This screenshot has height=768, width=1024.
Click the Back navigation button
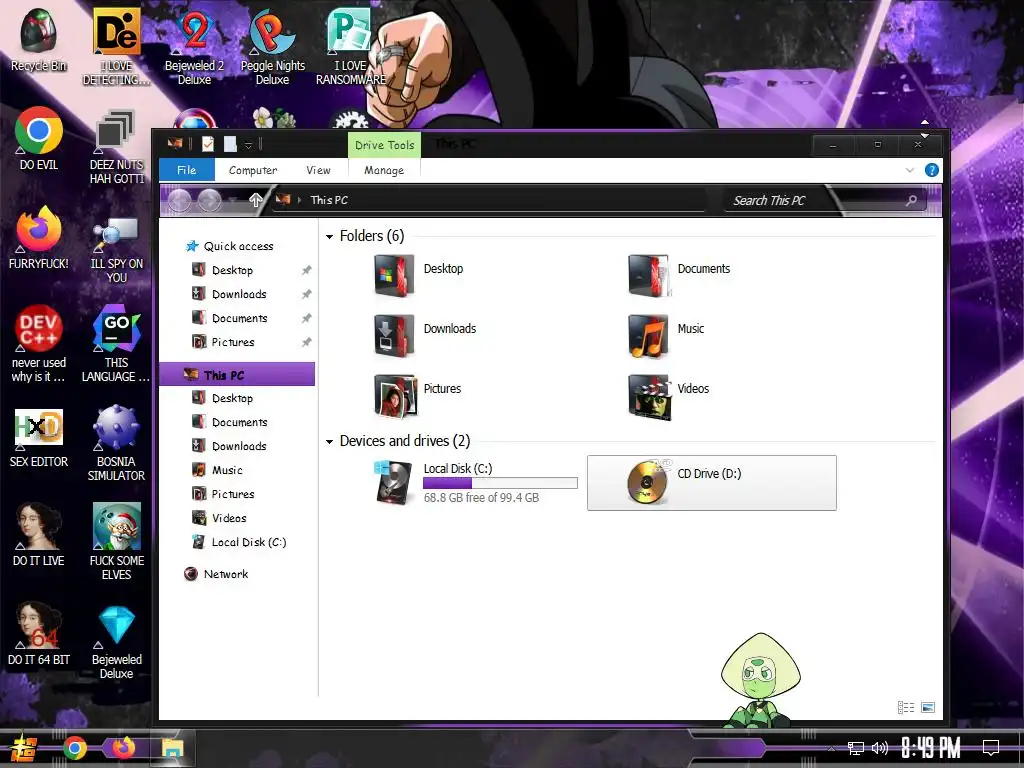(x=180, y=200)
